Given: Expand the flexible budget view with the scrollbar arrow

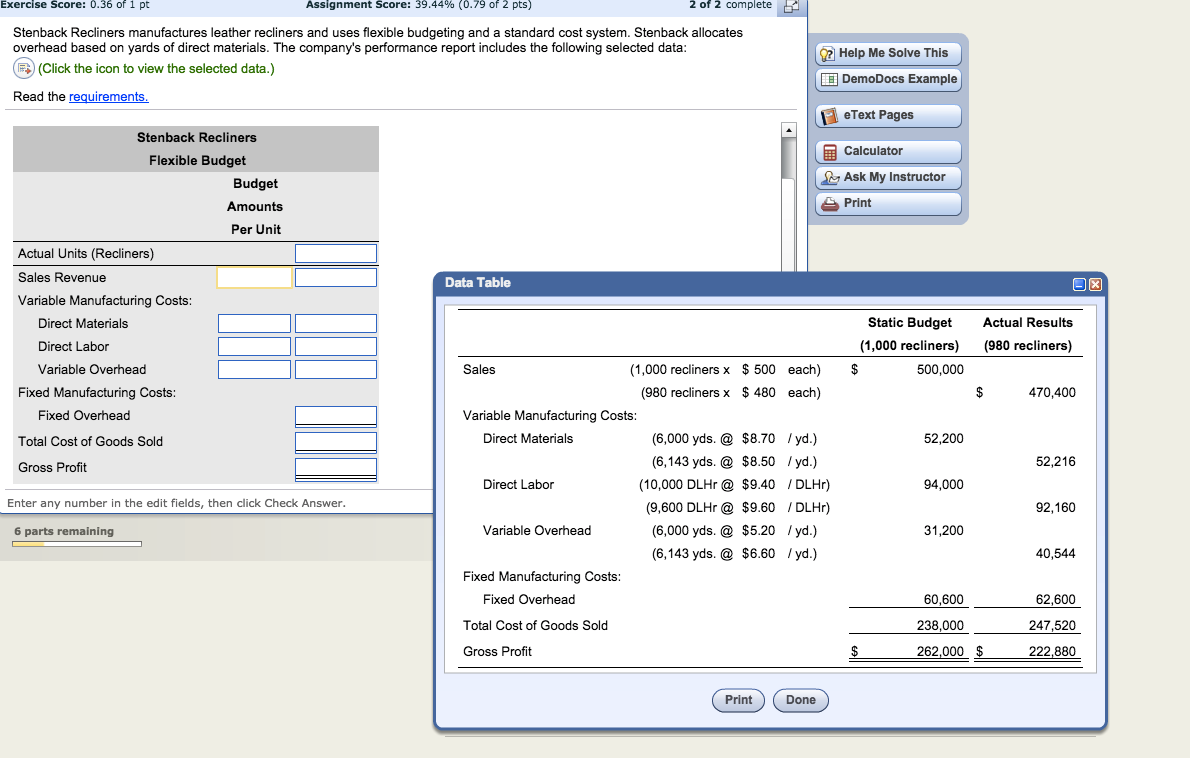Looking at the screenshot, I should click(789, 128).
